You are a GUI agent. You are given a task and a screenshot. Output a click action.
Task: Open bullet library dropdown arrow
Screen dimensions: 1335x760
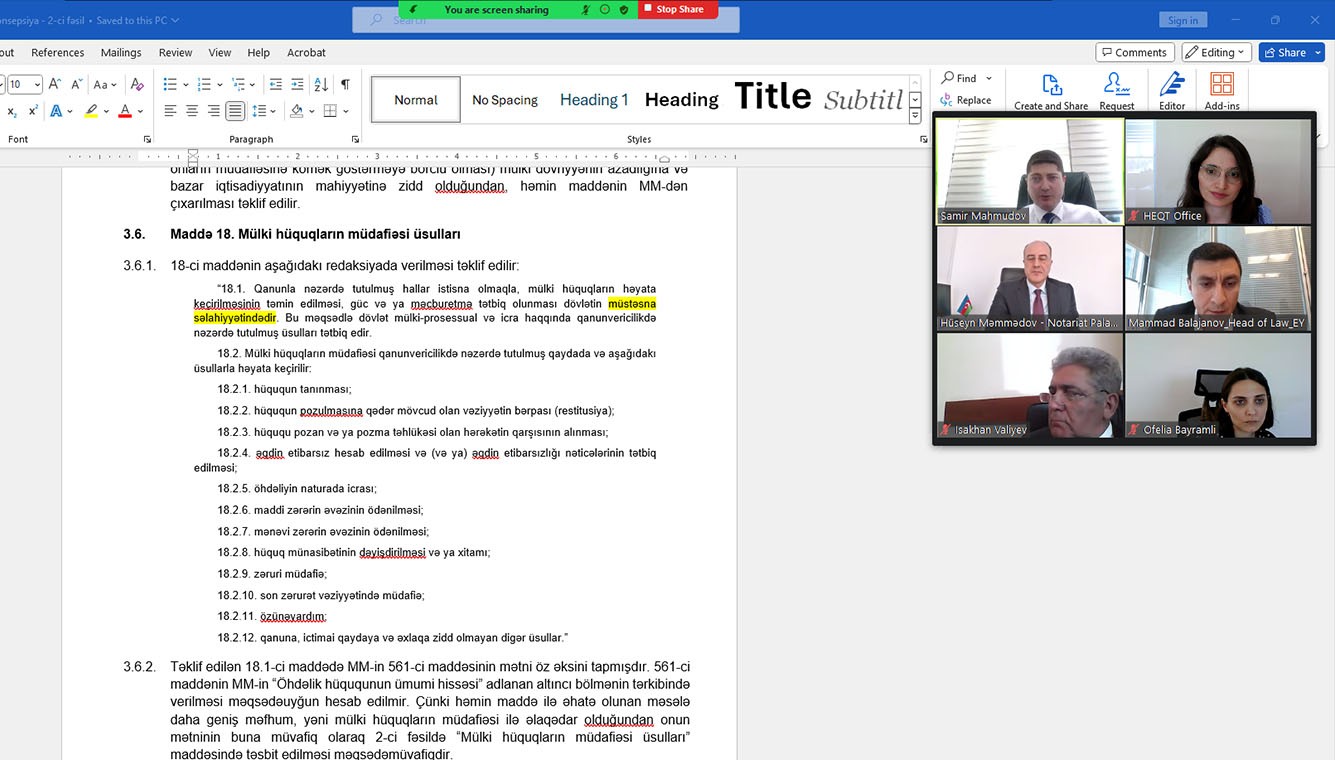(185, 85)
